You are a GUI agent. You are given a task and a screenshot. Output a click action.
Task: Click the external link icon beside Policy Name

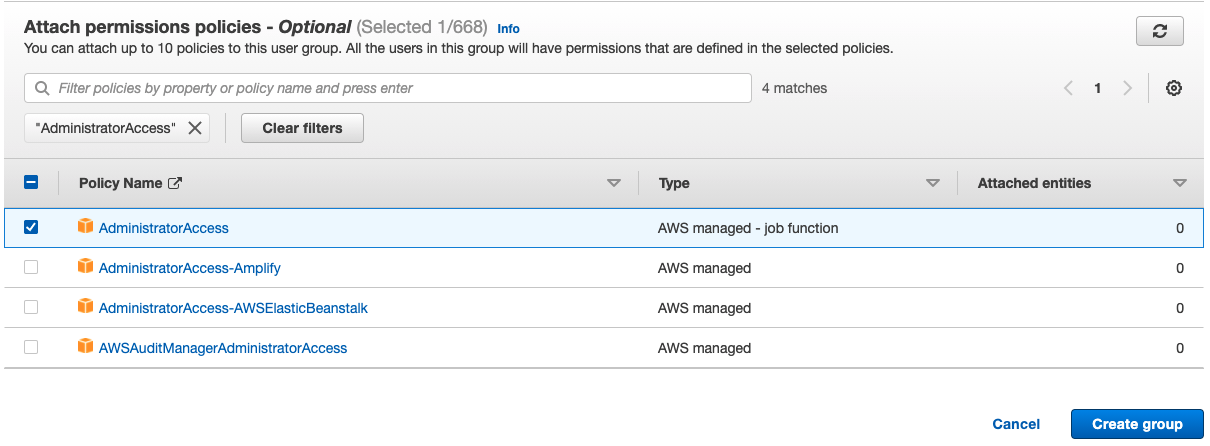pos(175,183)
